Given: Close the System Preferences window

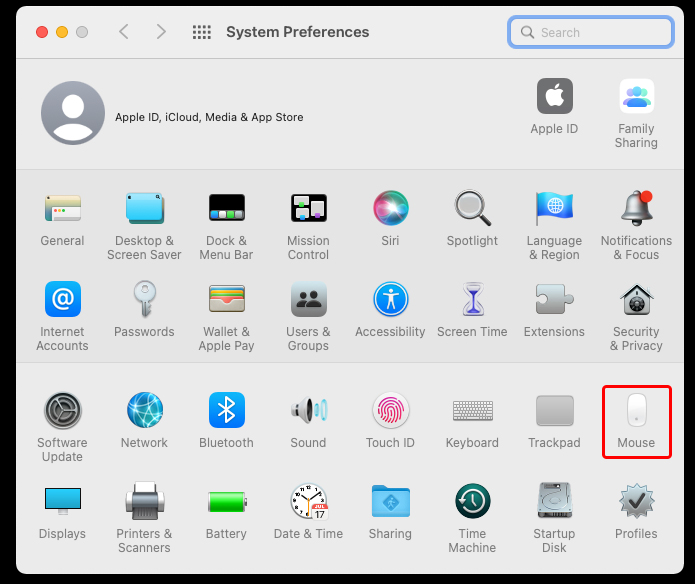Looking at the screenshot, I should (42, 32).
